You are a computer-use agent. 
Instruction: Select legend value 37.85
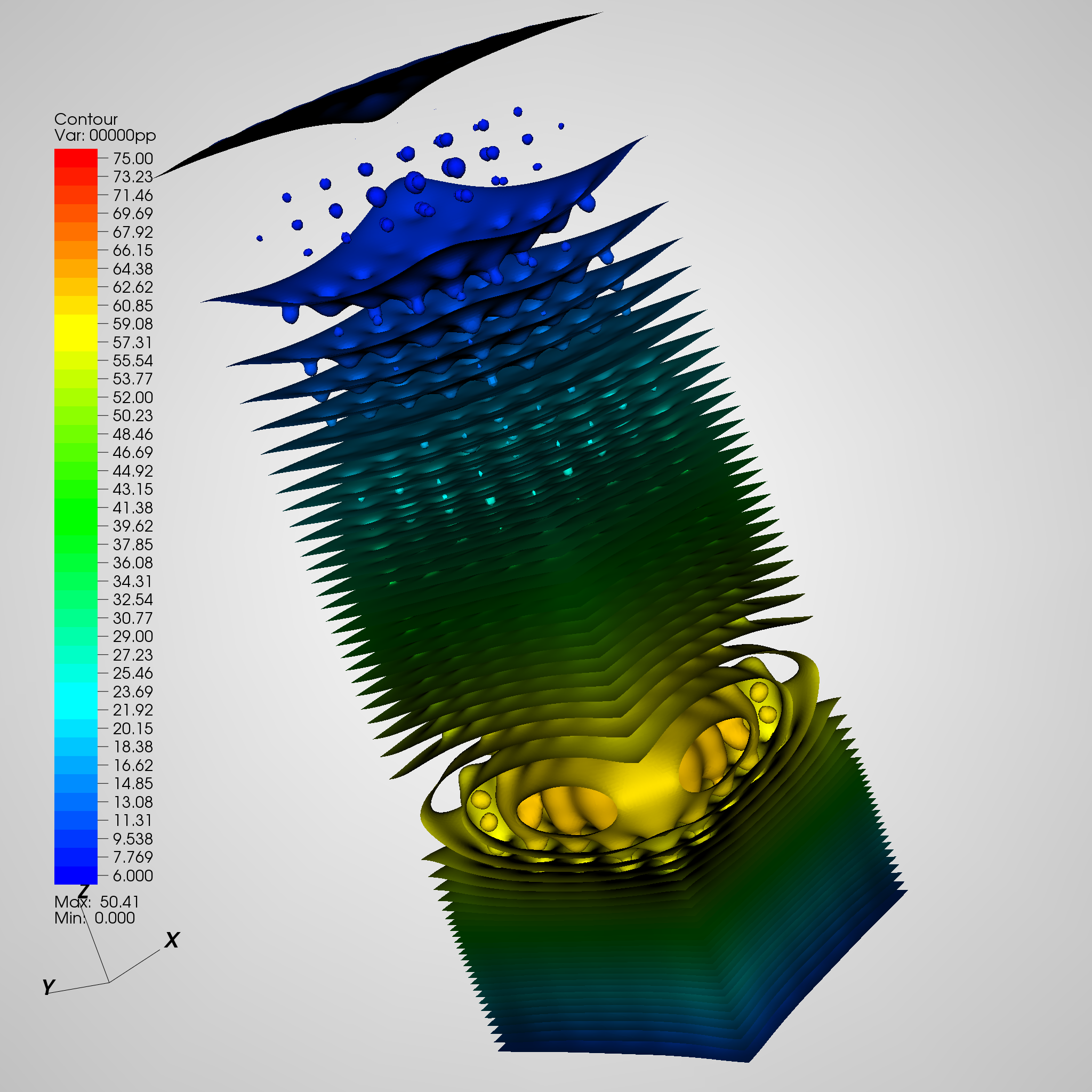(133, 544)
